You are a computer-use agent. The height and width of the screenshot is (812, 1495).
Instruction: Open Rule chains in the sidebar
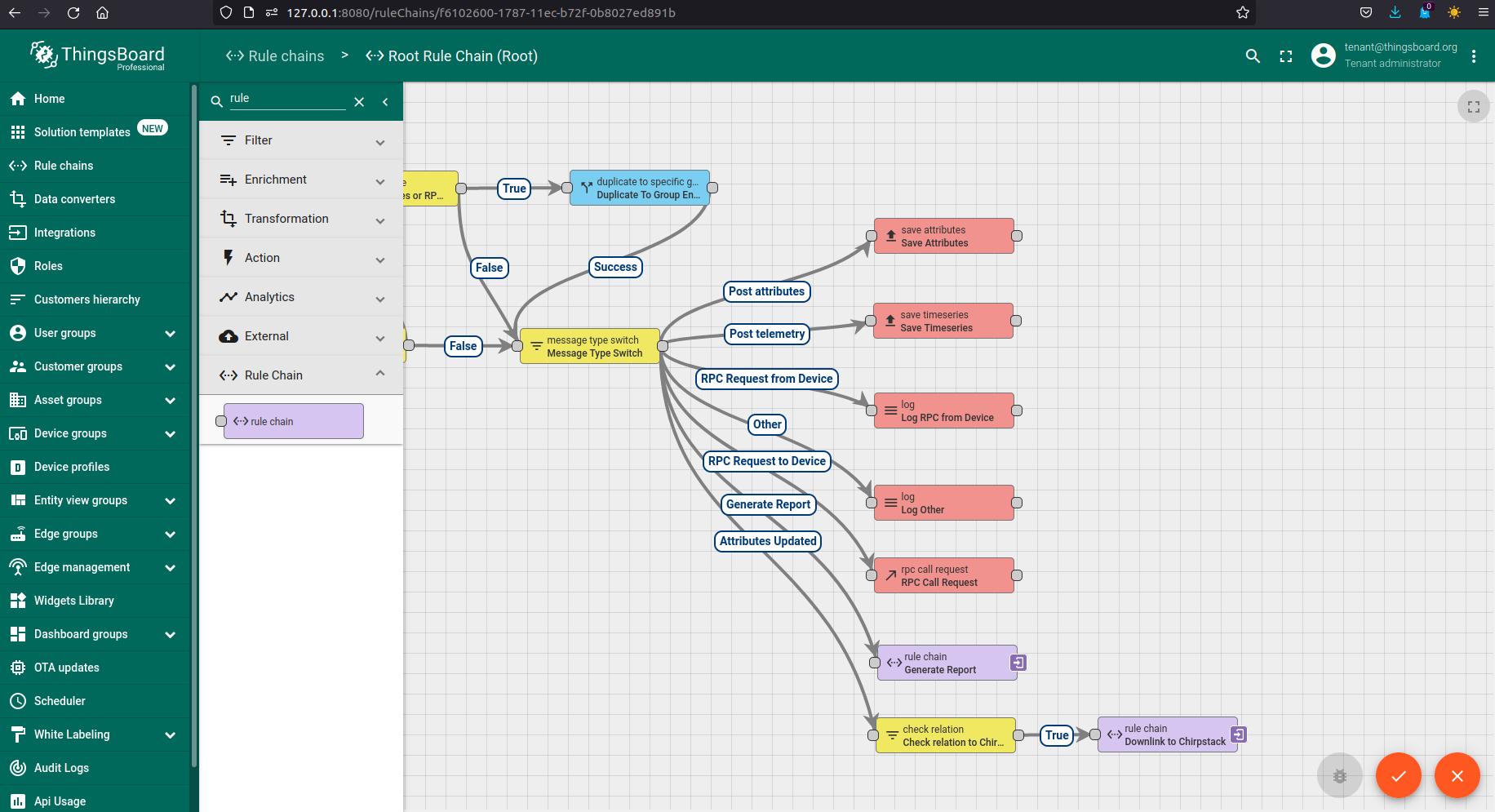pos(95,166)
